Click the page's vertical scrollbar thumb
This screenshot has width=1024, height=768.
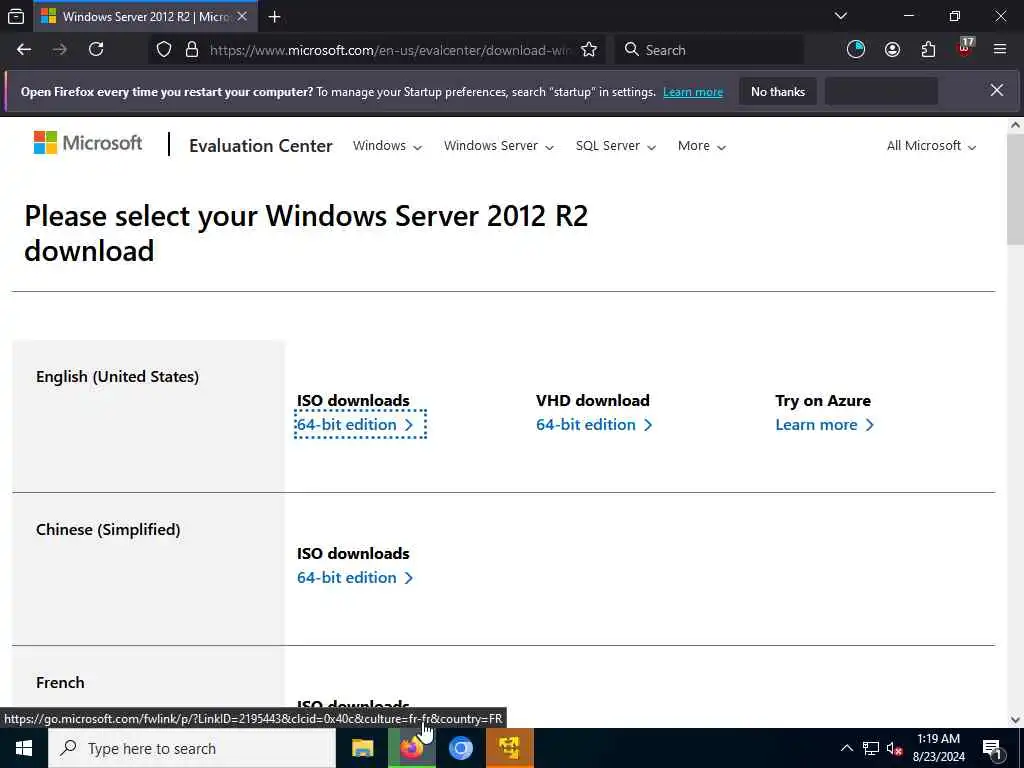pyautogui.click(x=1016, y=189)
